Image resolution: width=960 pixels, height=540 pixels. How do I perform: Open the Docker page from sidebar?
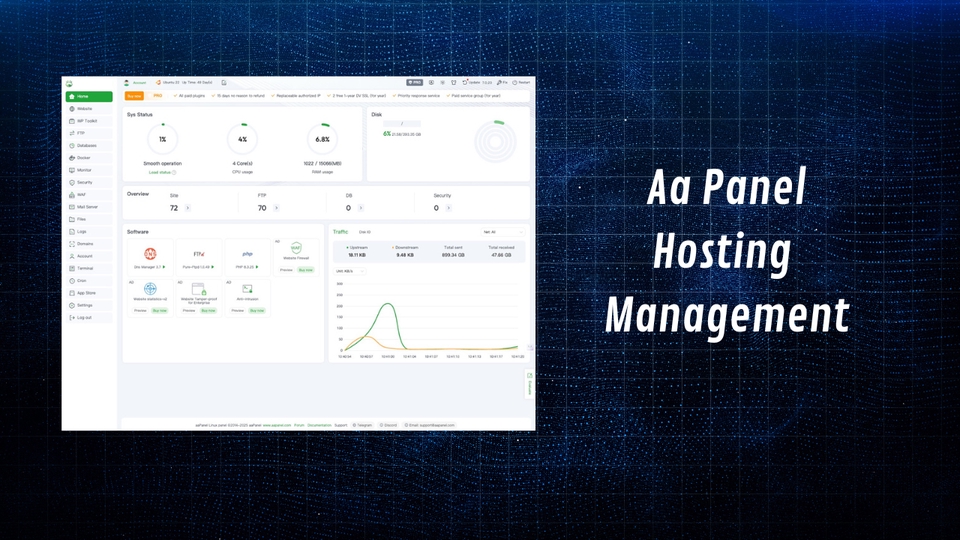pos(83,158)
